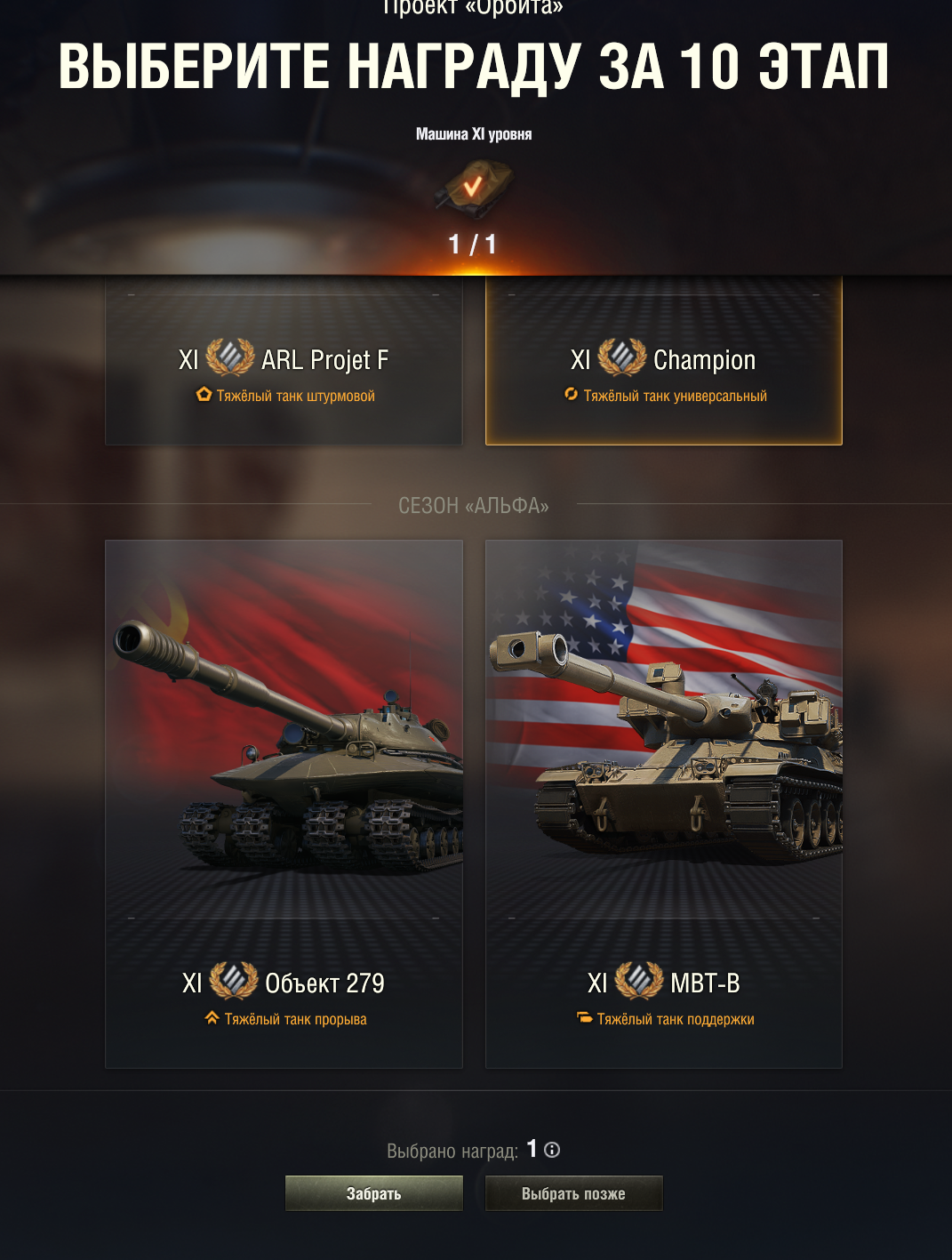Click the info icon next to selected rewards count
This screenshot has height=1260, width=952.
click(552, 1150)
